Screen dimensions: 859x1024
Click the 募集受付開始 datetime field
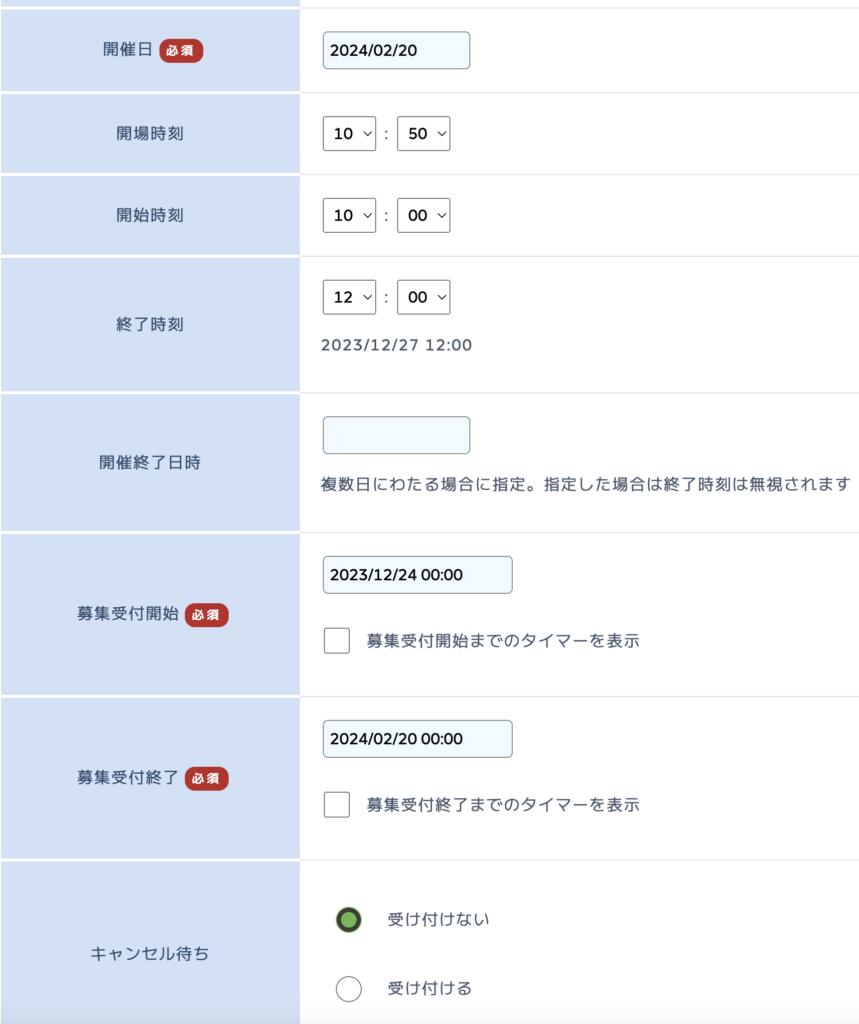417,575
